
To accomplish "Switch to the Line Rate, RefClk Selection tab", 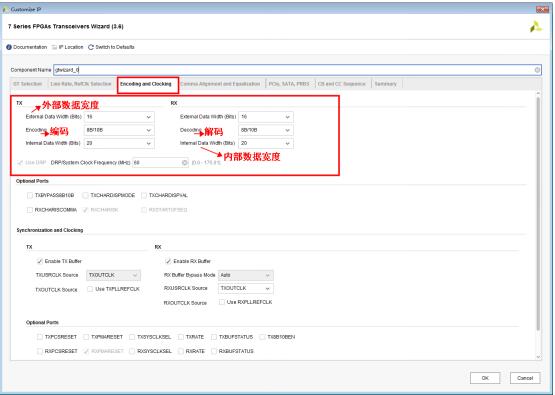I will (x=81, y=84).
